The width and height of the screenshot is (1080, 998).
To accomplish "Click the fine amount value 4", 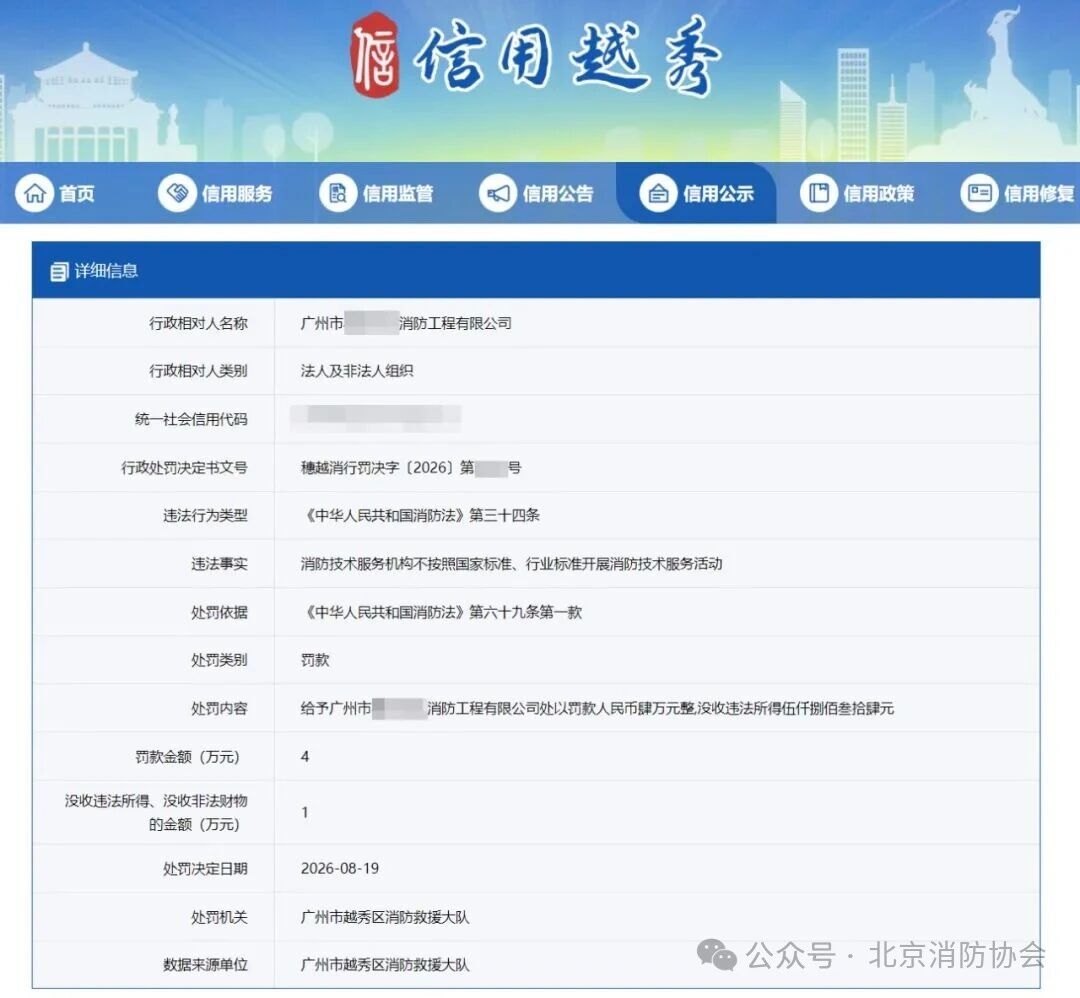I will click(305, 756).
